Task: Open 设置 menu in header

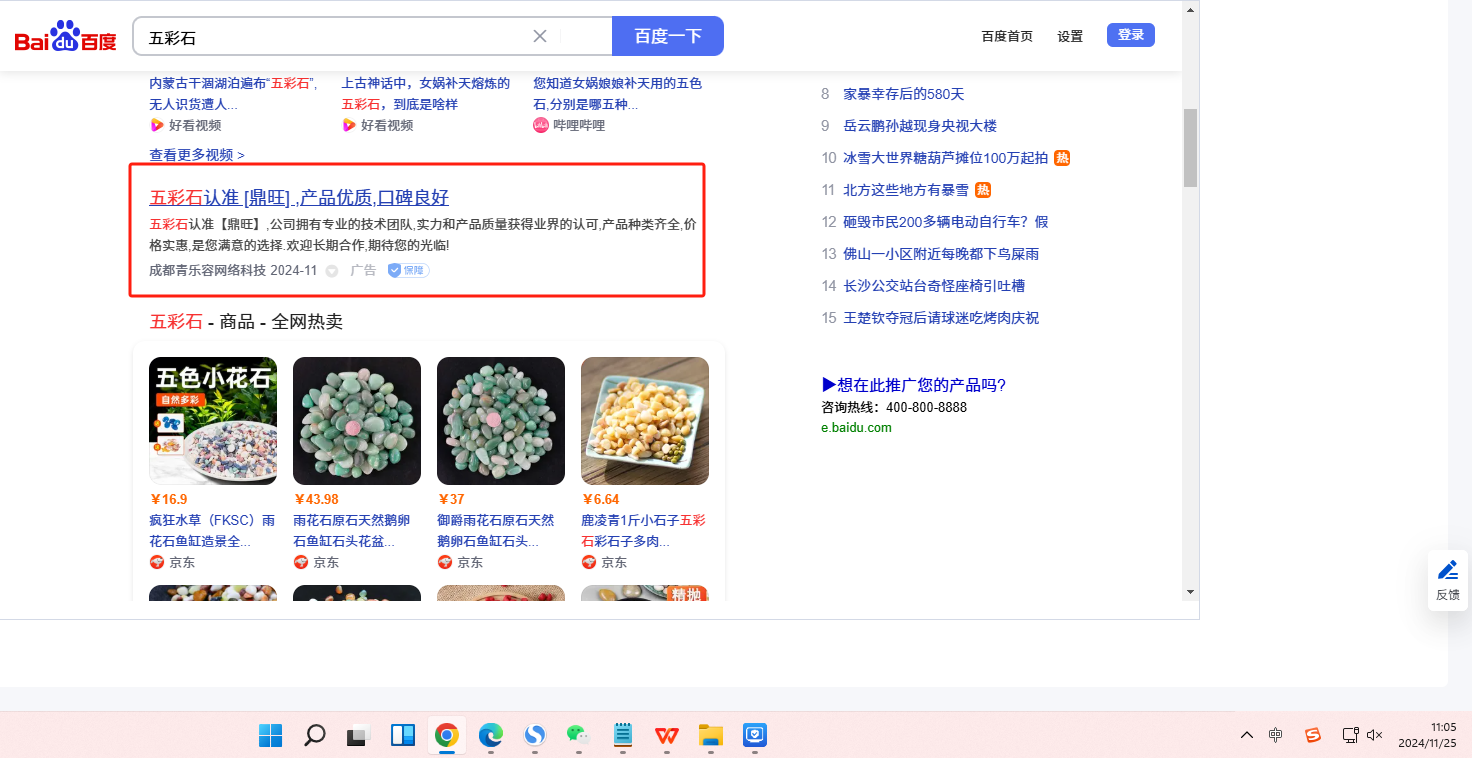Action: (1070, 36)
